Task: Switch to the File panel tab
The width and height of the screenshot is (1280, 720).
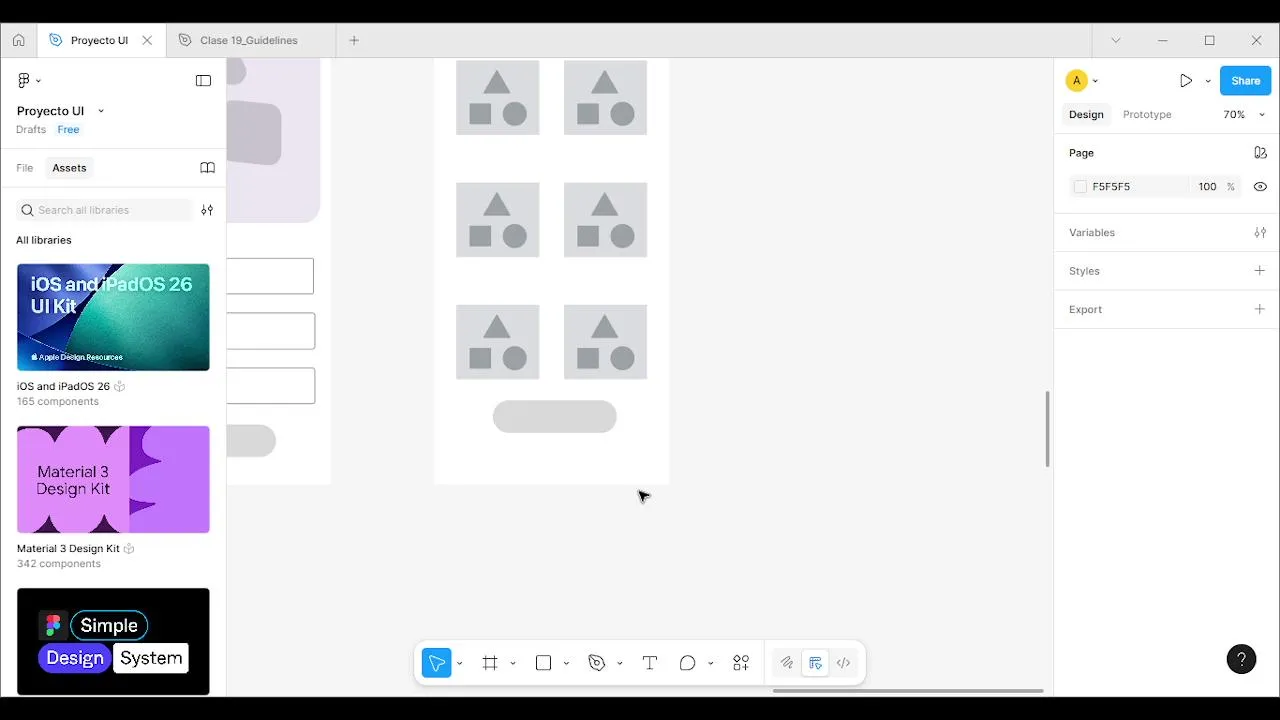Action: pos(25,168)
